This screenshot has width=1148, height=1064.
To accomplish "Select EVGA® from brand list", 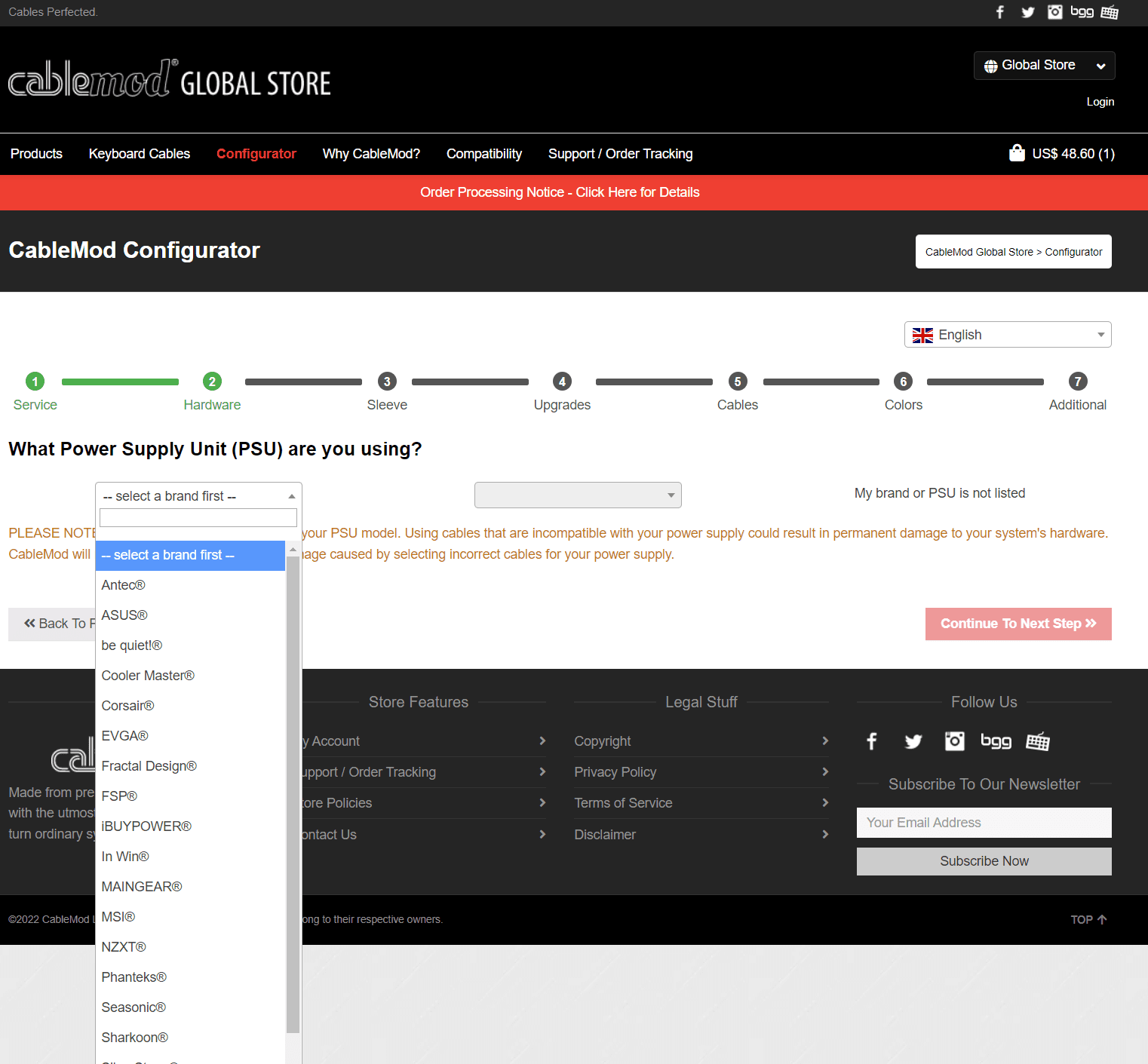I will pyautogui.click(x=190, y=736).
